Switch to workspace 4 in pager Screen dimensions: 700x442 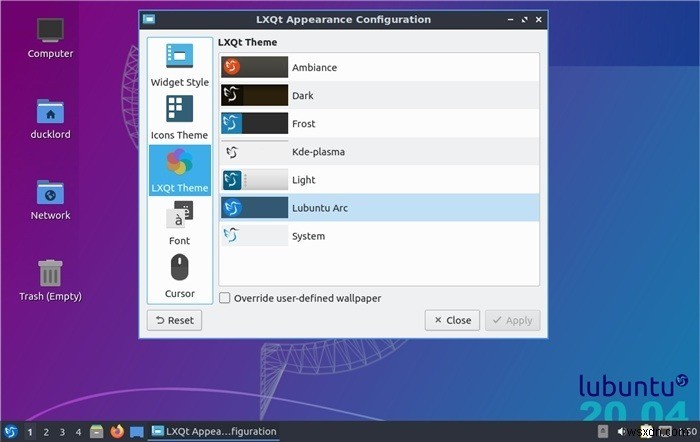click(x=78, y=432)
